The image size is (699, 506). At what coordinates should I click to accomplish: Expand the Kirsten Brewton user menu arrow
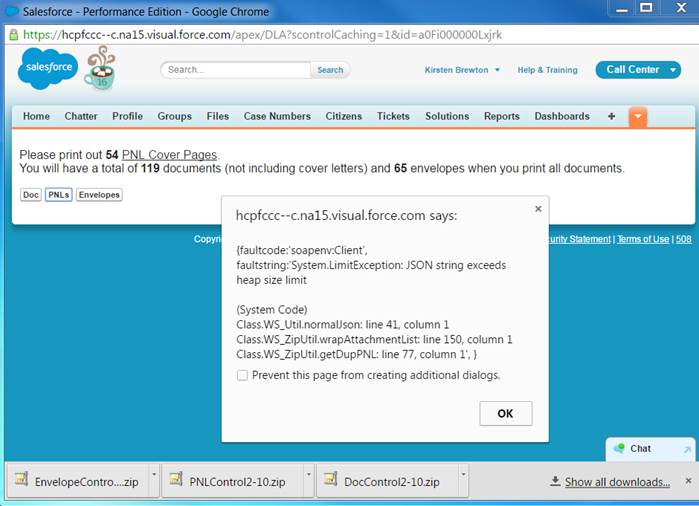(x=498, y=70)
